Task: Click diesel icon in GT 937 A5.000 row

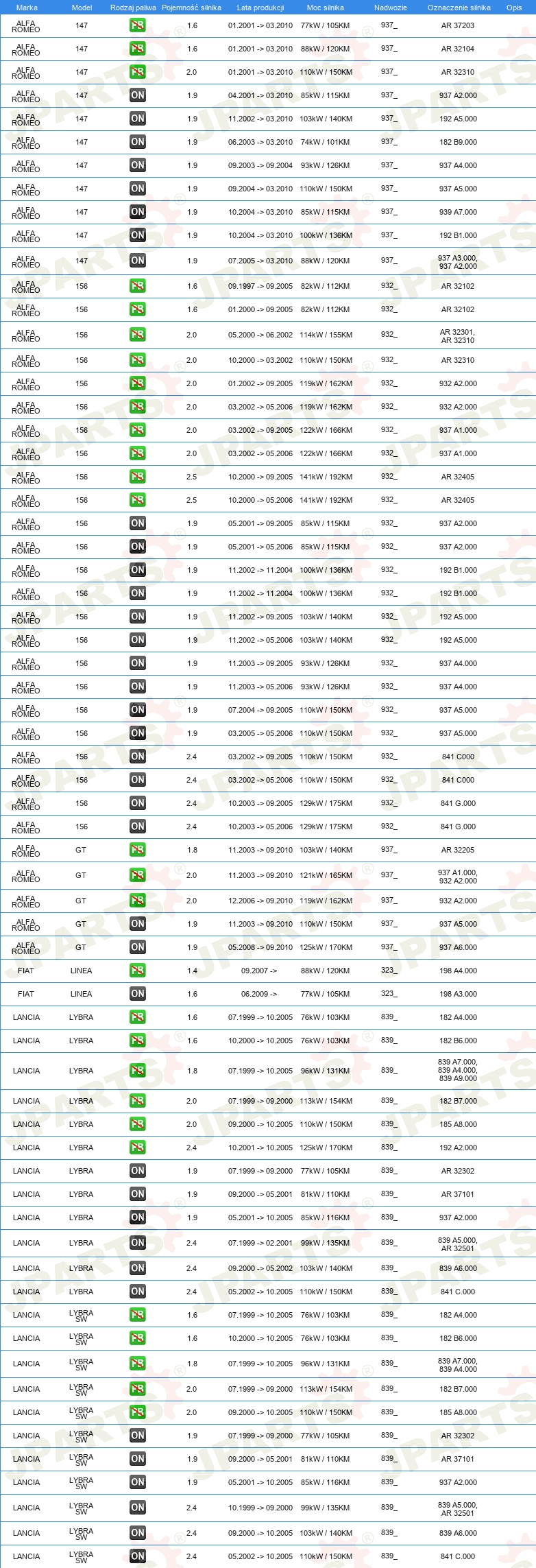Action: [138, 924]
